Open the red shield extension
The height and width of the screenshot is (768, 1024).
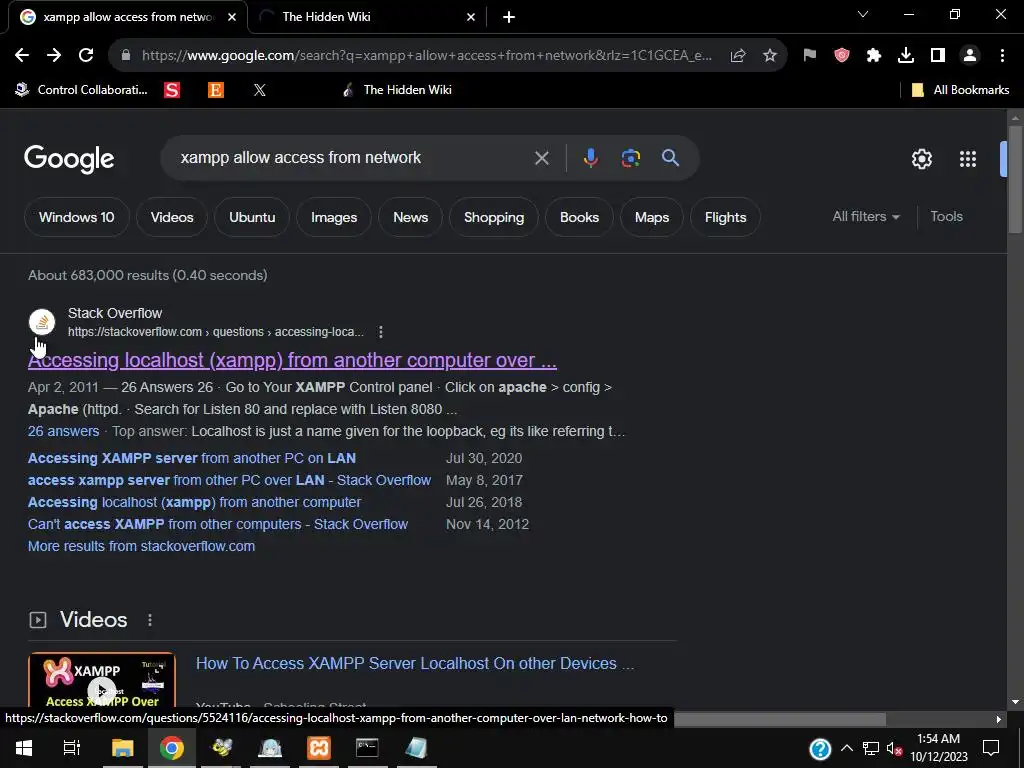(842, 56)
